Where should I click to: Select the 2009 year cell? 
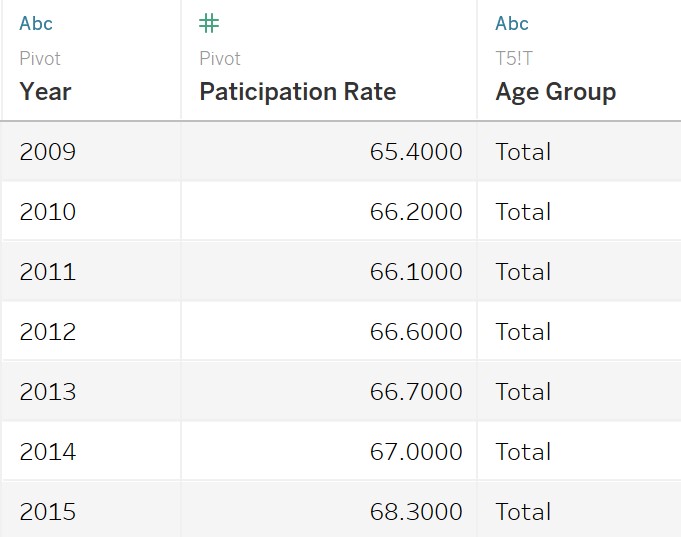tap(47, 152)
